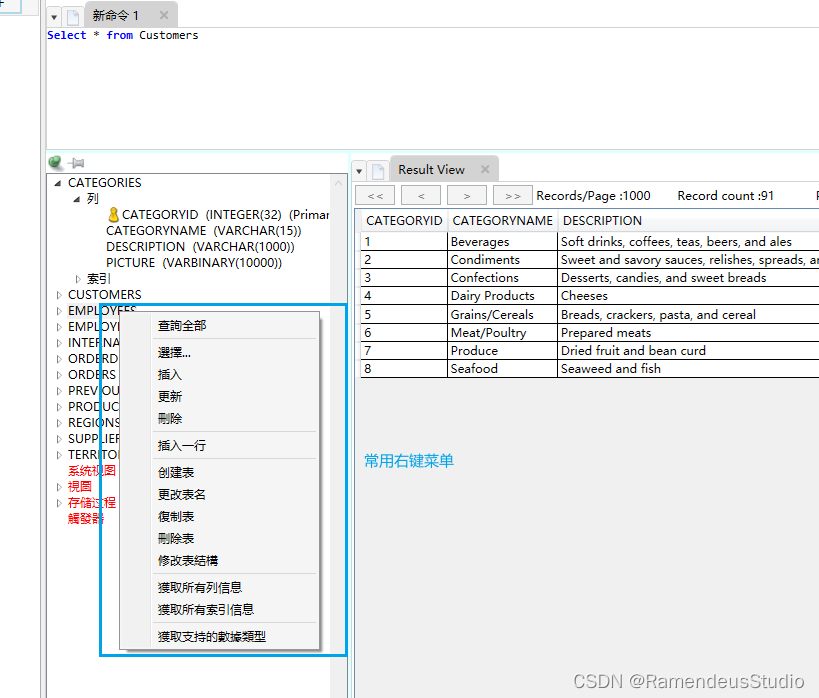Go to previous page with < button
This screenshot has height=698, width=819.
tap(421, 196)
